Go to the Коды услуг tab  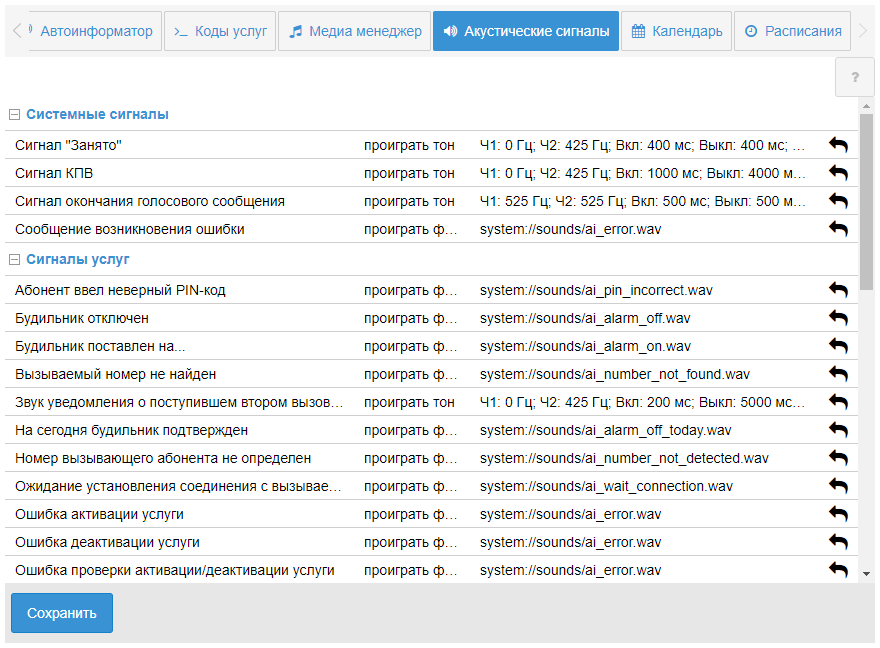click(x=220, y=31)
